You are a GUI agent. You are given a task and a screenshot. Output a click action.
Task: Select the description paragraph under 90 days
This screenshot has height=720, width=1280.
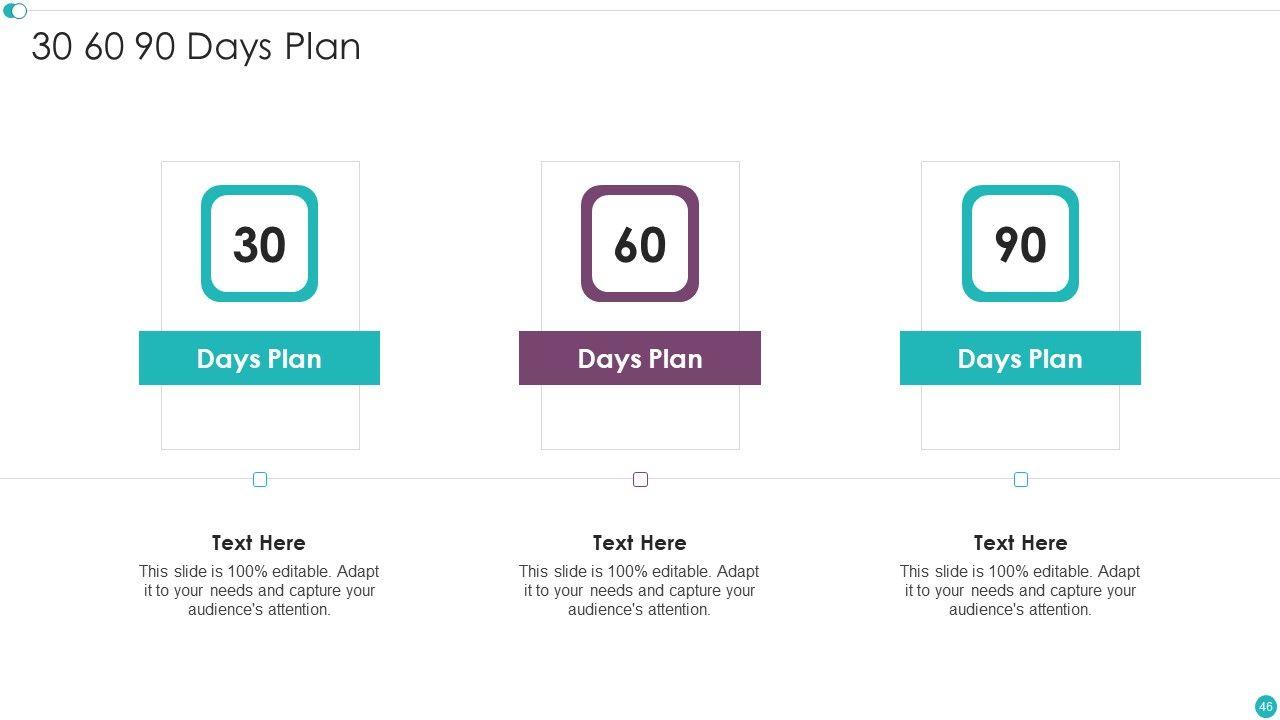coord(1020,590)
